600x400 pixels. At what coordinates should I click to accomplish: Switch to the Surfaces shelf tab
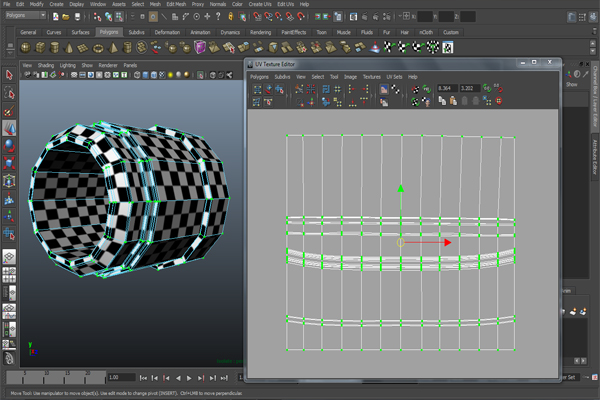click(x=80, y=32)
